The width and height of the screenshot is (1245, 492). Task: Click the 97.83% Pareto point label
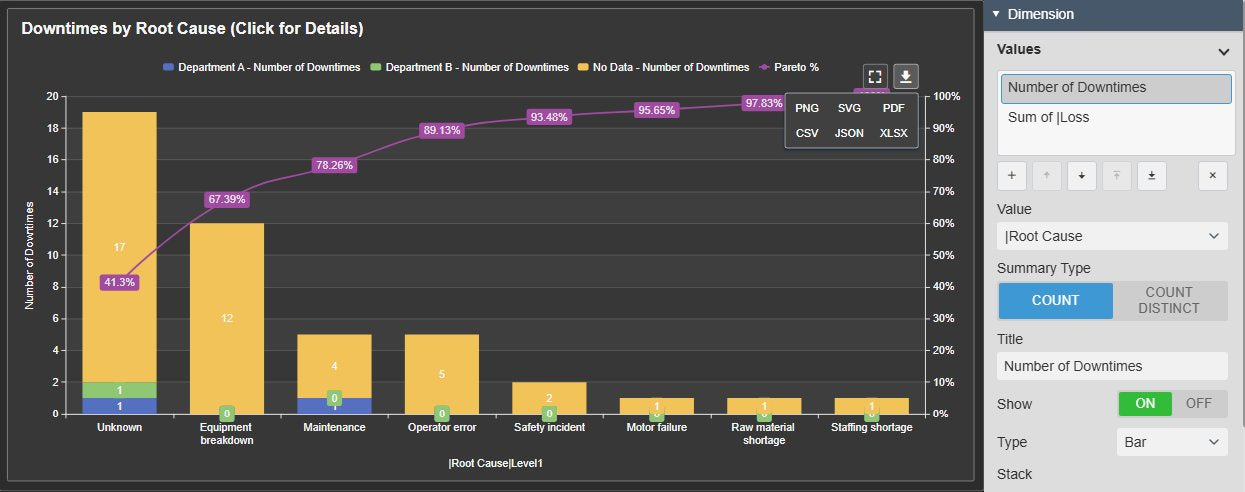pyautogui.click(x=764, y=103)
